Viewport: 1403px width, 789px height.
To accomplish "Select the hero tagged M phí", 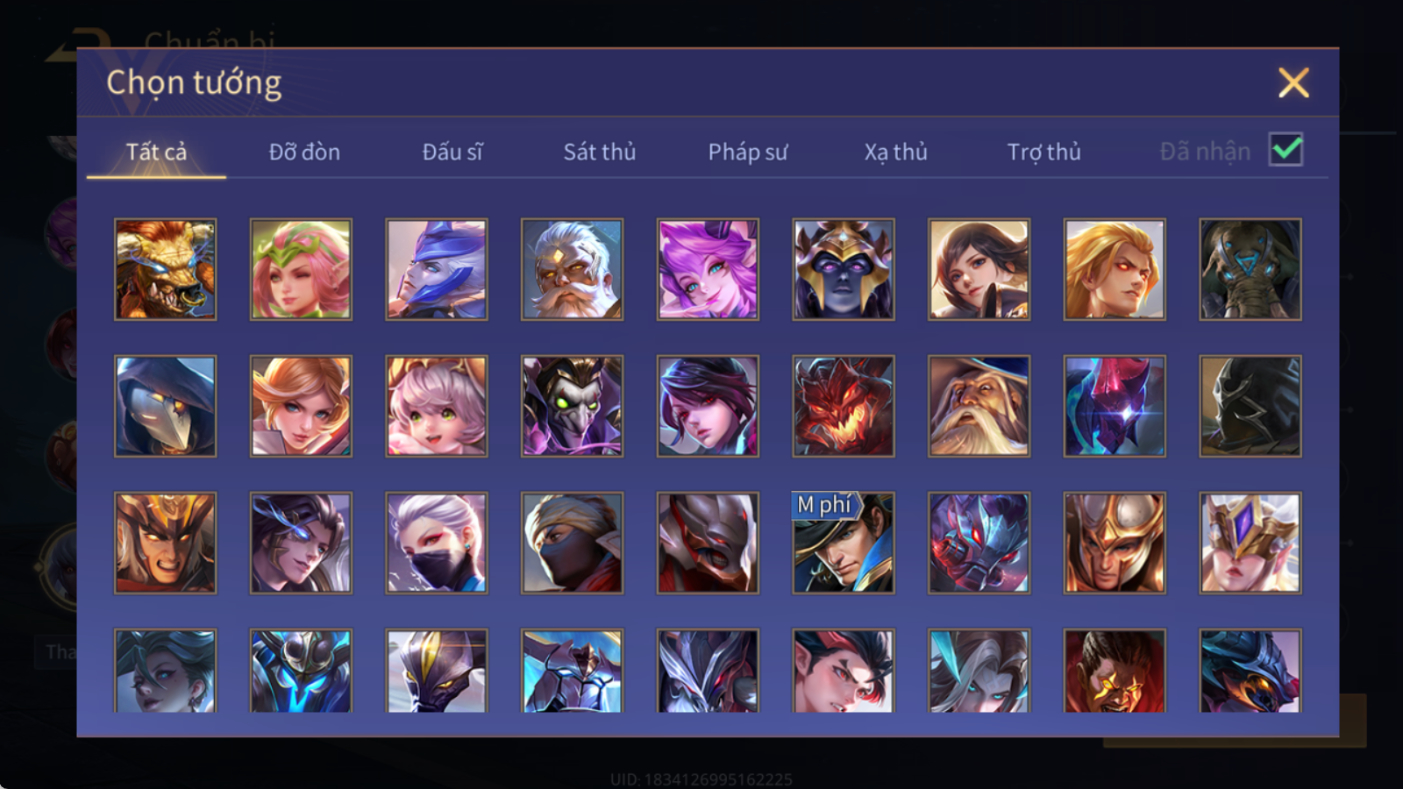I will click(843, 543).
